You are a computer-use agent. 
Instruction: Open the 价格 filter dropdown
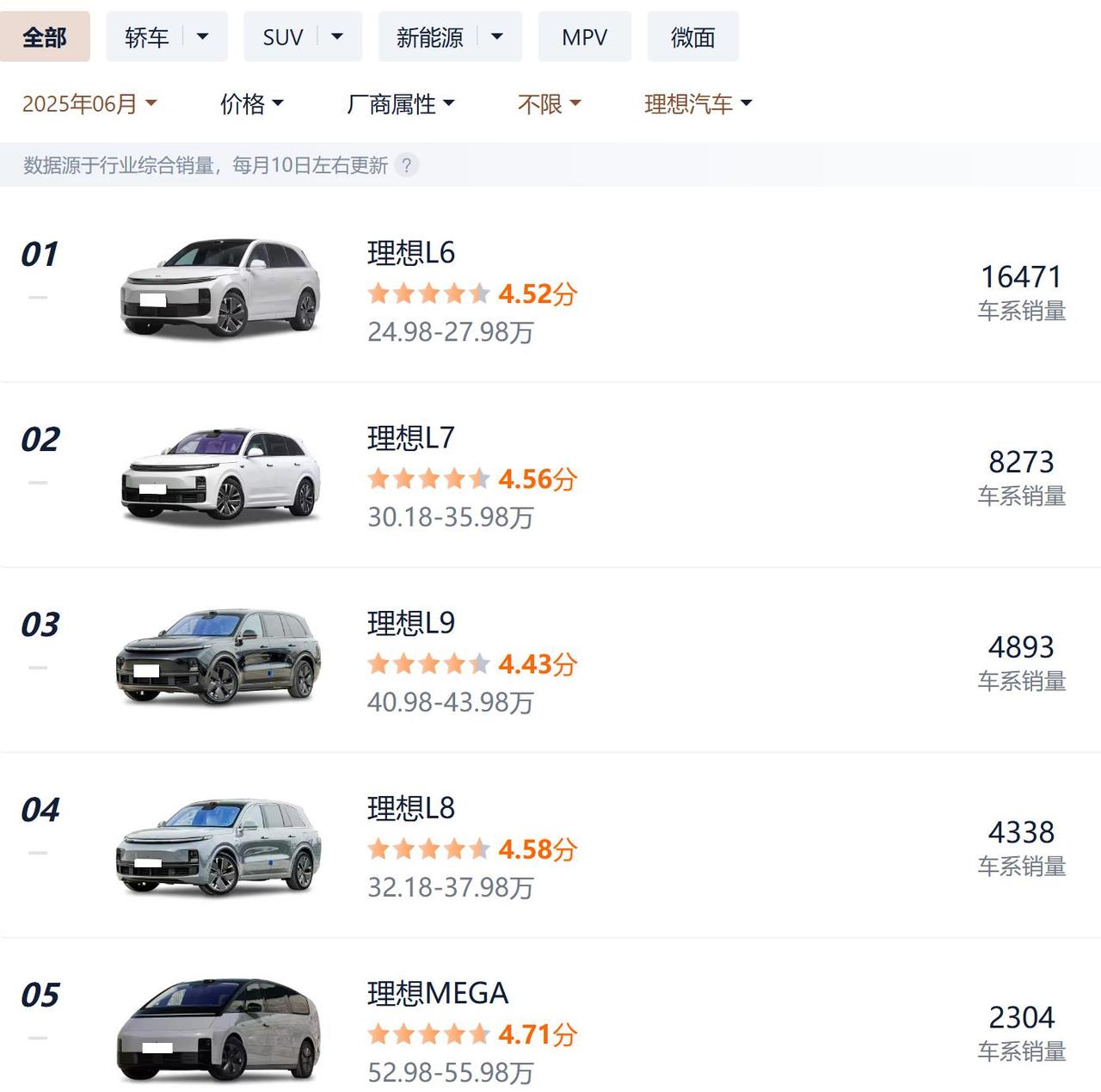click(x=251, y=104)
